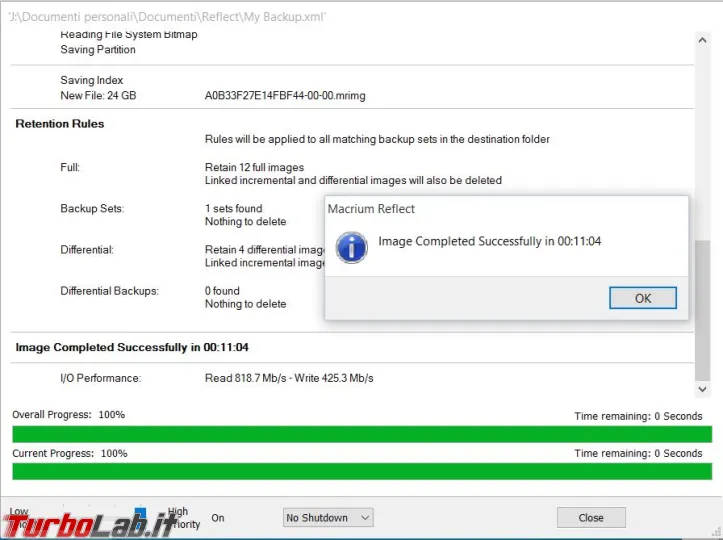Click 'Nothing to delete' under Differential Backups
723x540 pixels.
click(x=245, y=304)
